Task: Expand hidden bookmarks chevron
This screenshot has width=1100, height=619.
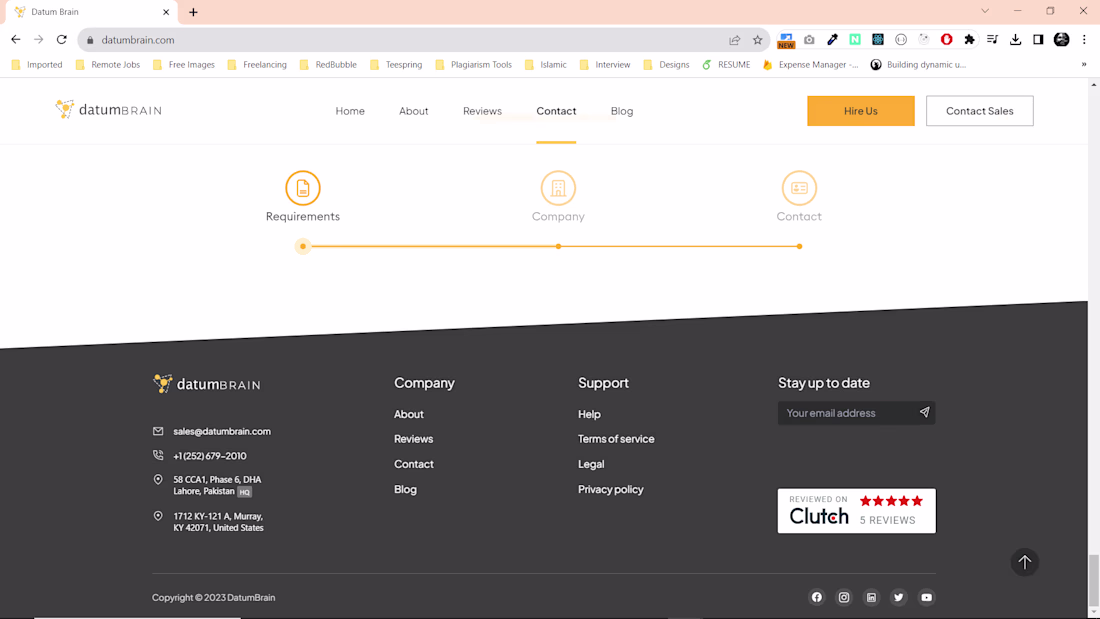Action: [1084, 65]
